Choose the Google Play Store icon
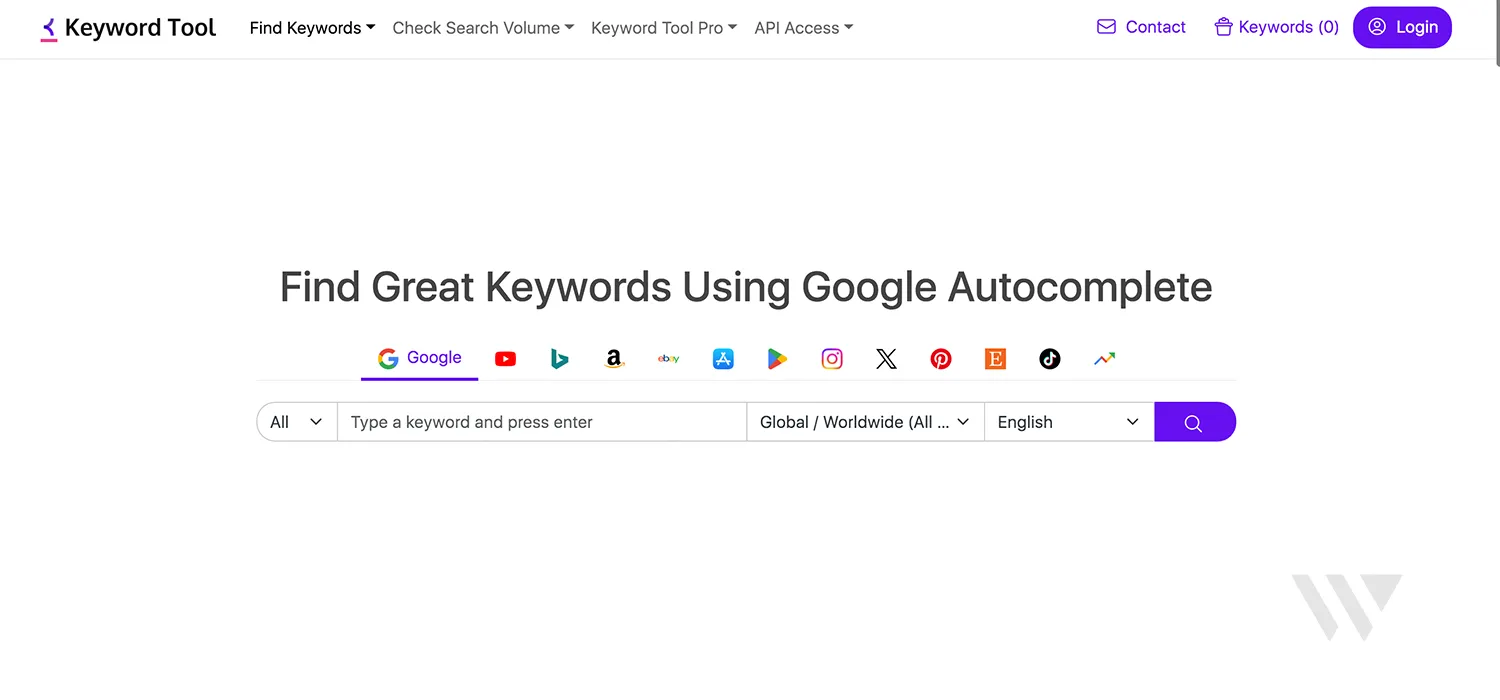Image resolution: width=1500 pixels, height=700 pixels. (x=778, y=359)
